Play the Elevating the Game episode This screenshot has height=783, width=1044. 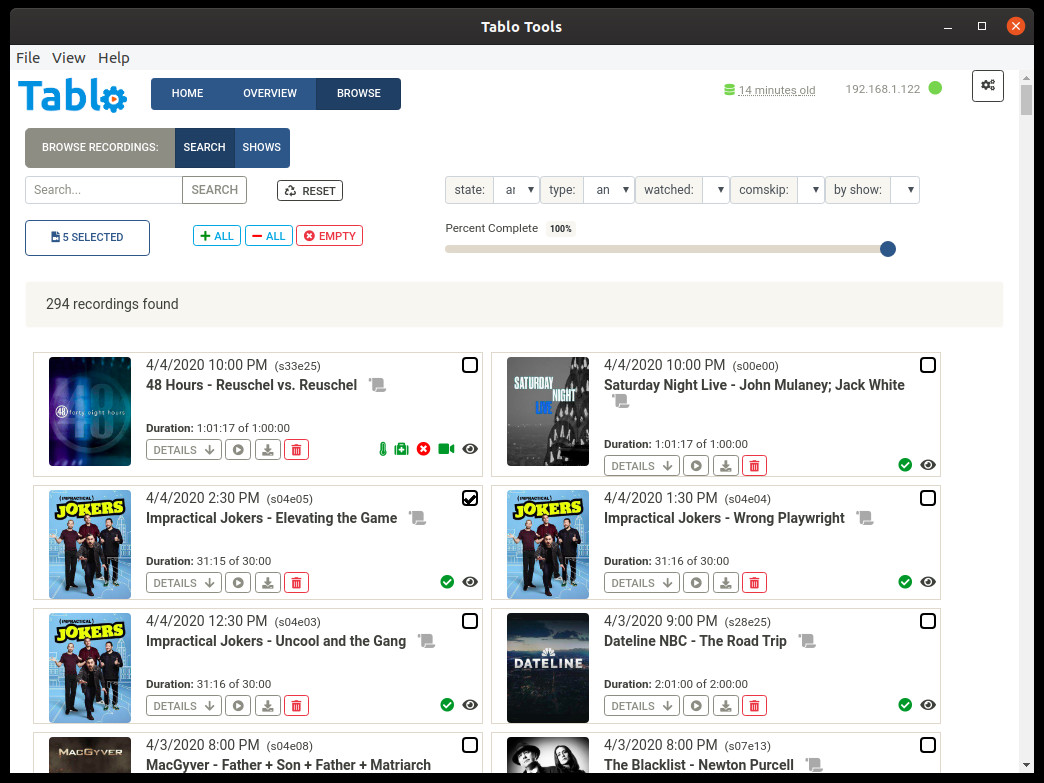[x=238, y=583]
